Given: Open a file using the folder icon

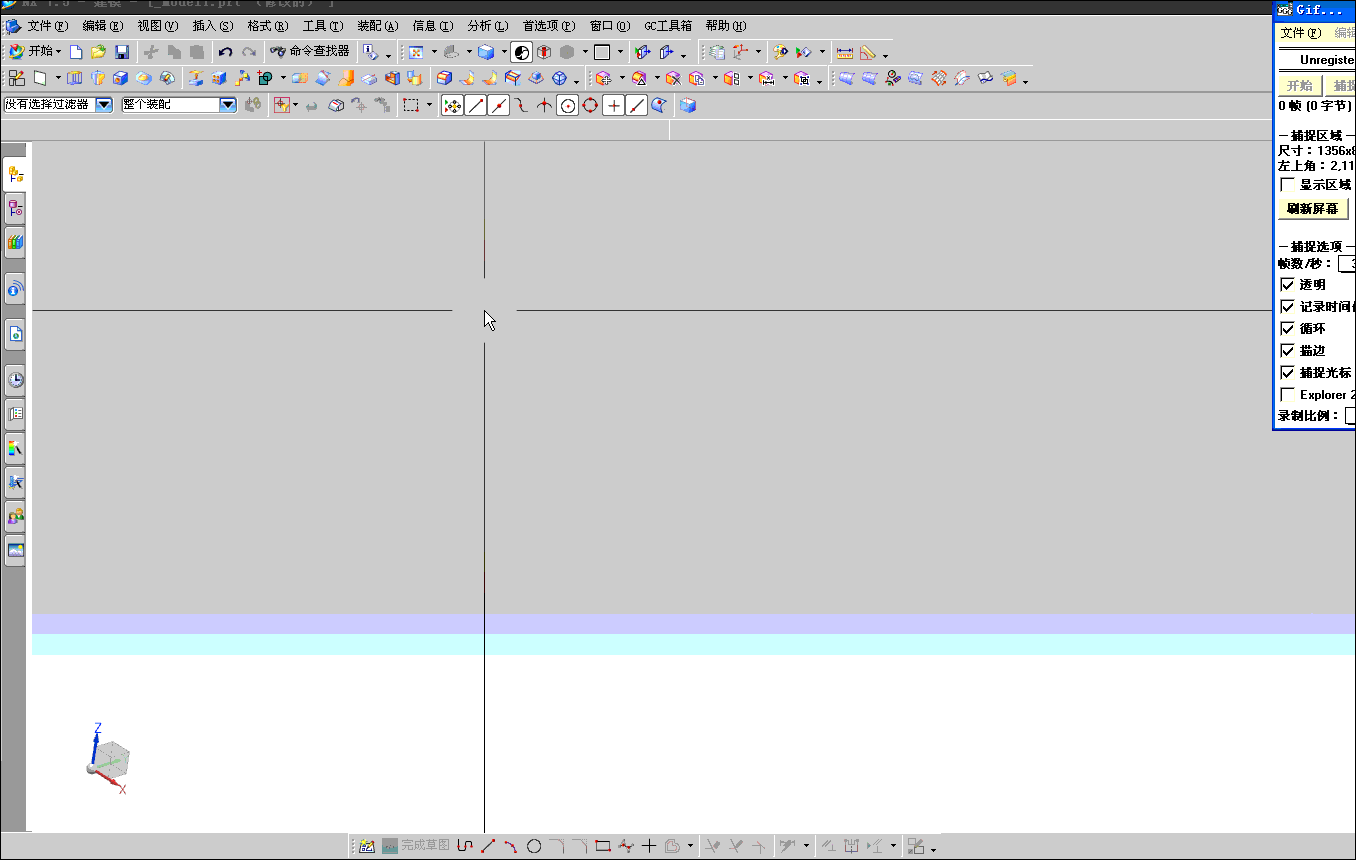Looking at the screenshot, I should click(x=98, y=52).
